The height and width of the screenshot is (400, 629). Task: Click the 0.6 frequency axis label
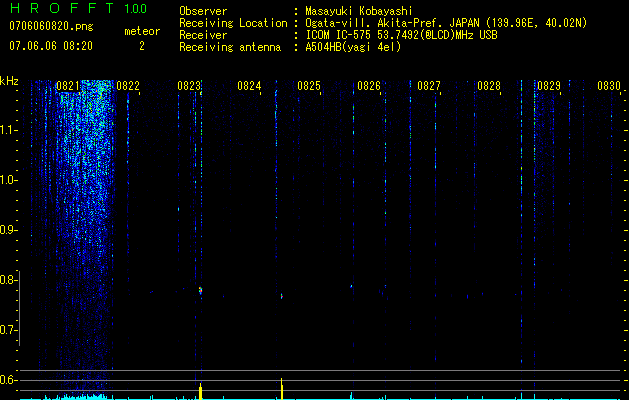[x=8, y=380]
